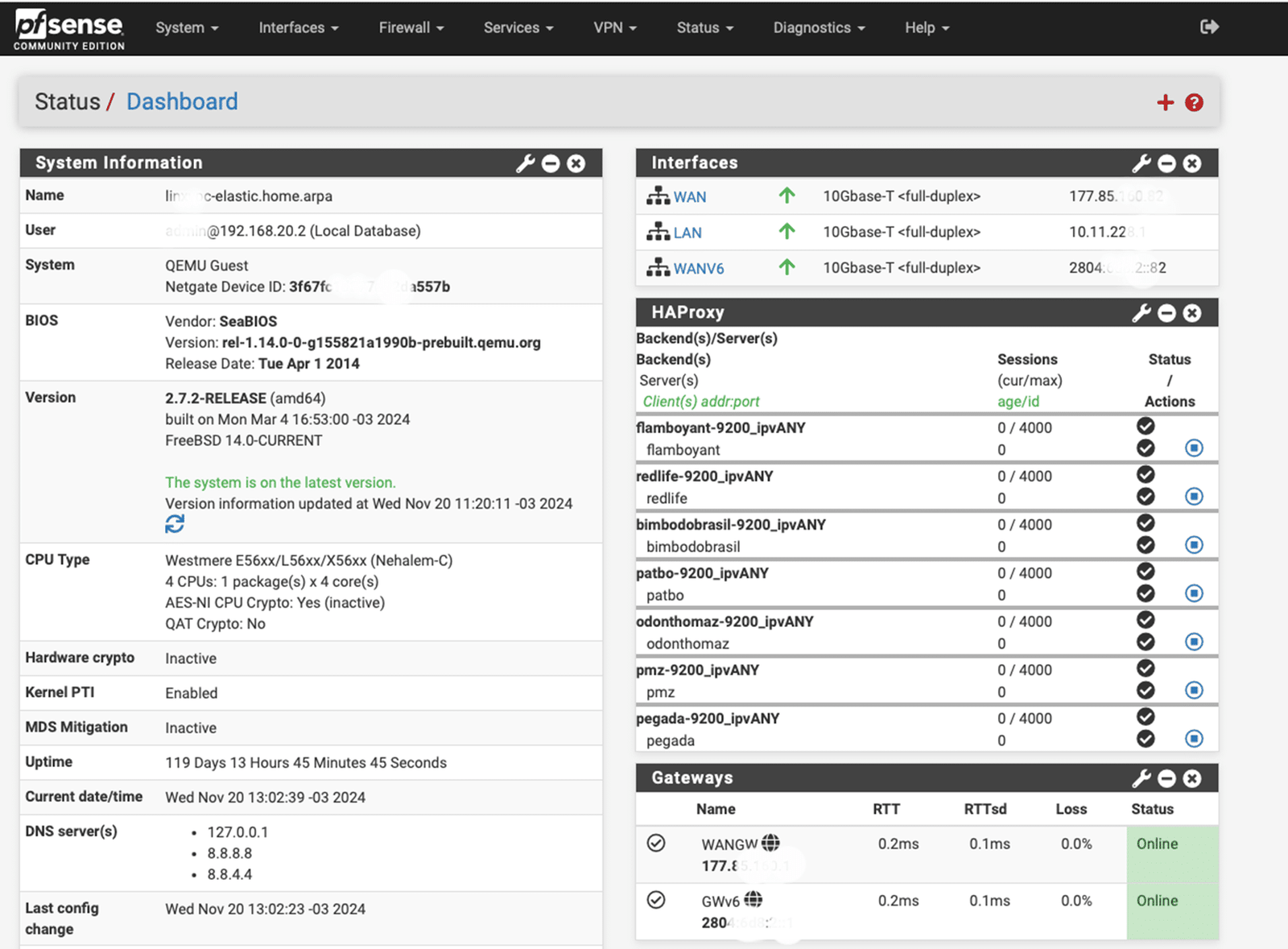Click the pfSense Community Edition logo
This screenshot has width=1288, height=949.
(x=69, y=29)
